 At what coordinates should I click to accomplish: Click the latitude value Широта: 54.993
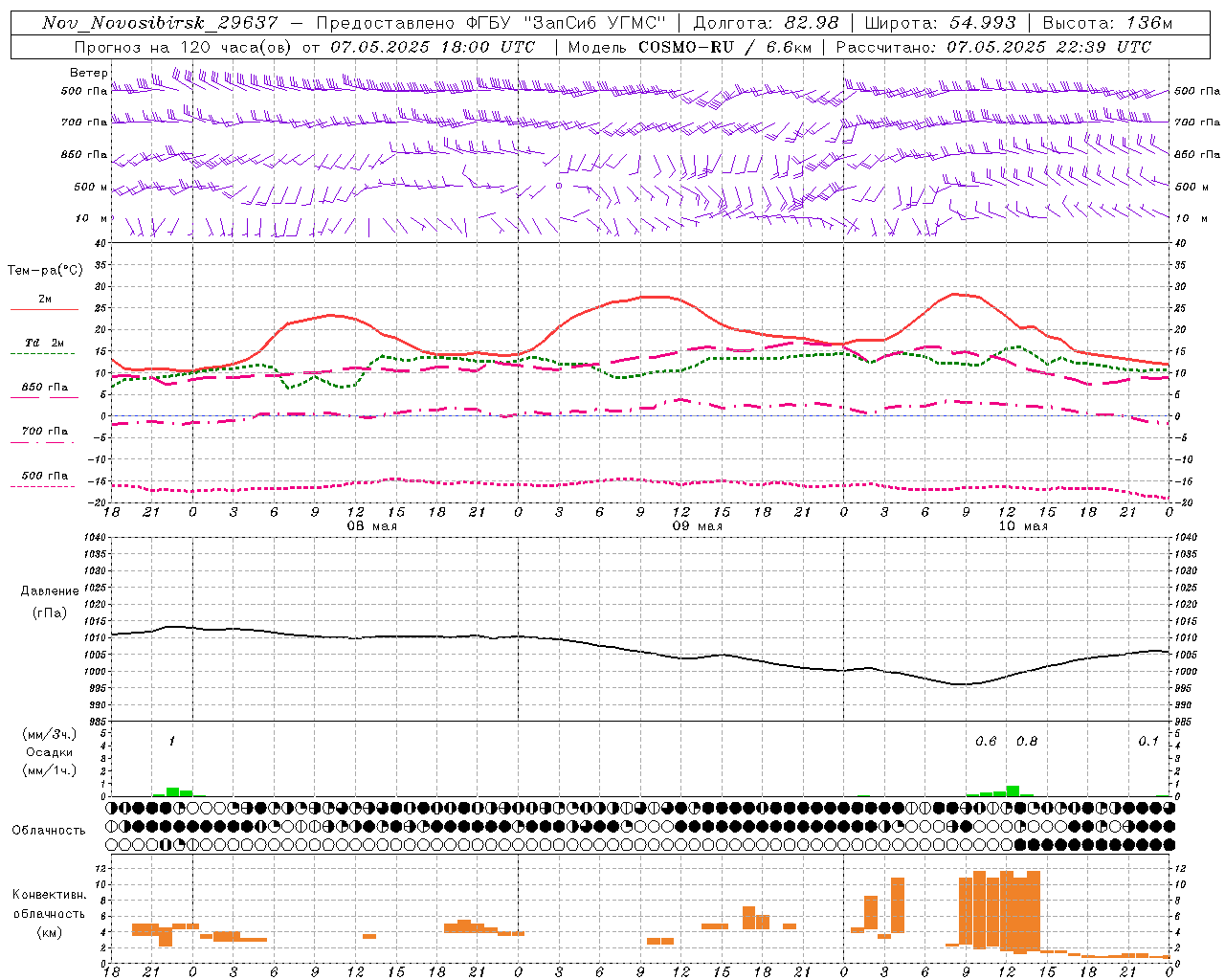pyautogui.click(x=940, y=23)
